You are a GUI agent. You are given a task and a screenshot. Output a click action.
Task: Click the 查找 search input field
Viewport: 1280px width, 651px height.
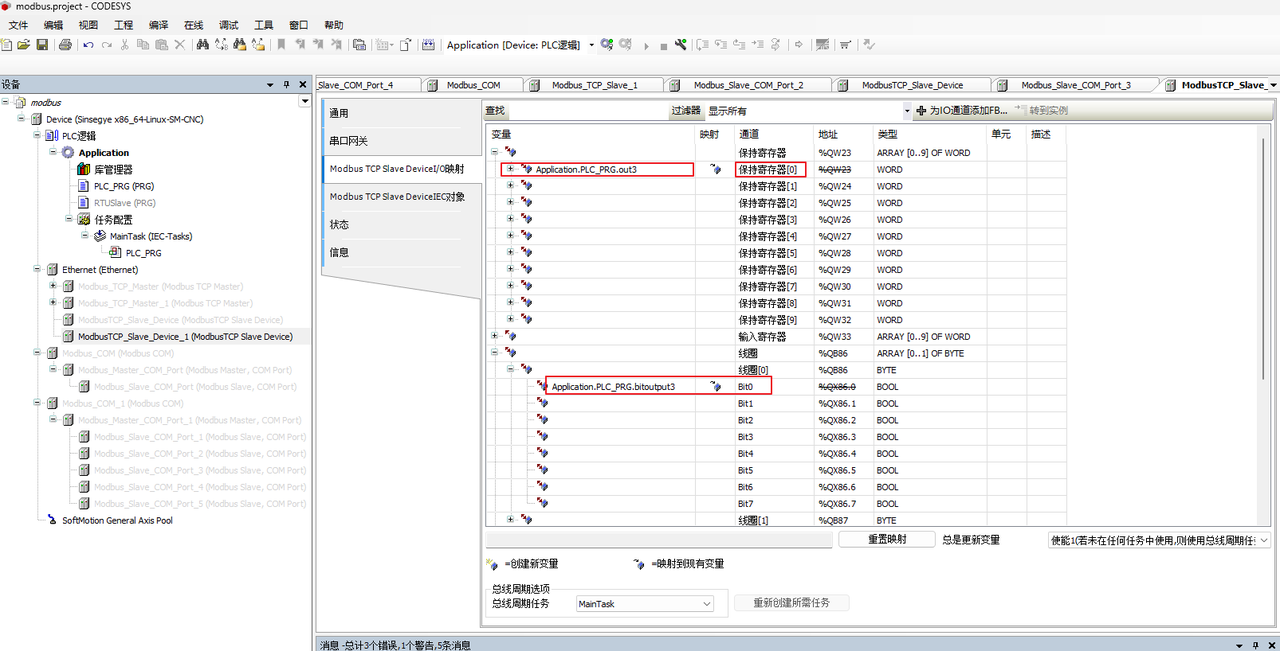point(588,111)
